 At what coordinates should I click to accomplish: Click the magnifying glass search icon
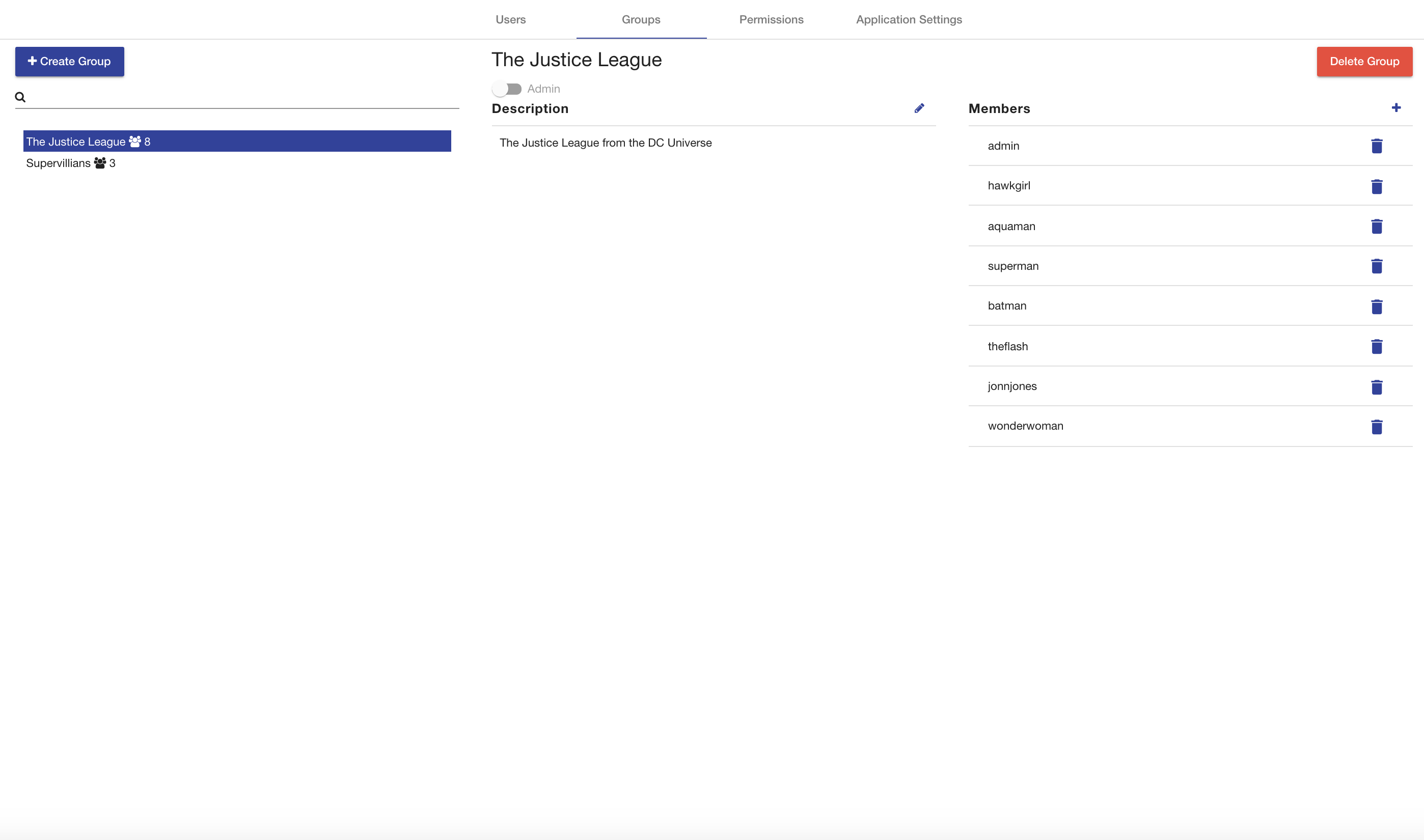coord(20,97)
